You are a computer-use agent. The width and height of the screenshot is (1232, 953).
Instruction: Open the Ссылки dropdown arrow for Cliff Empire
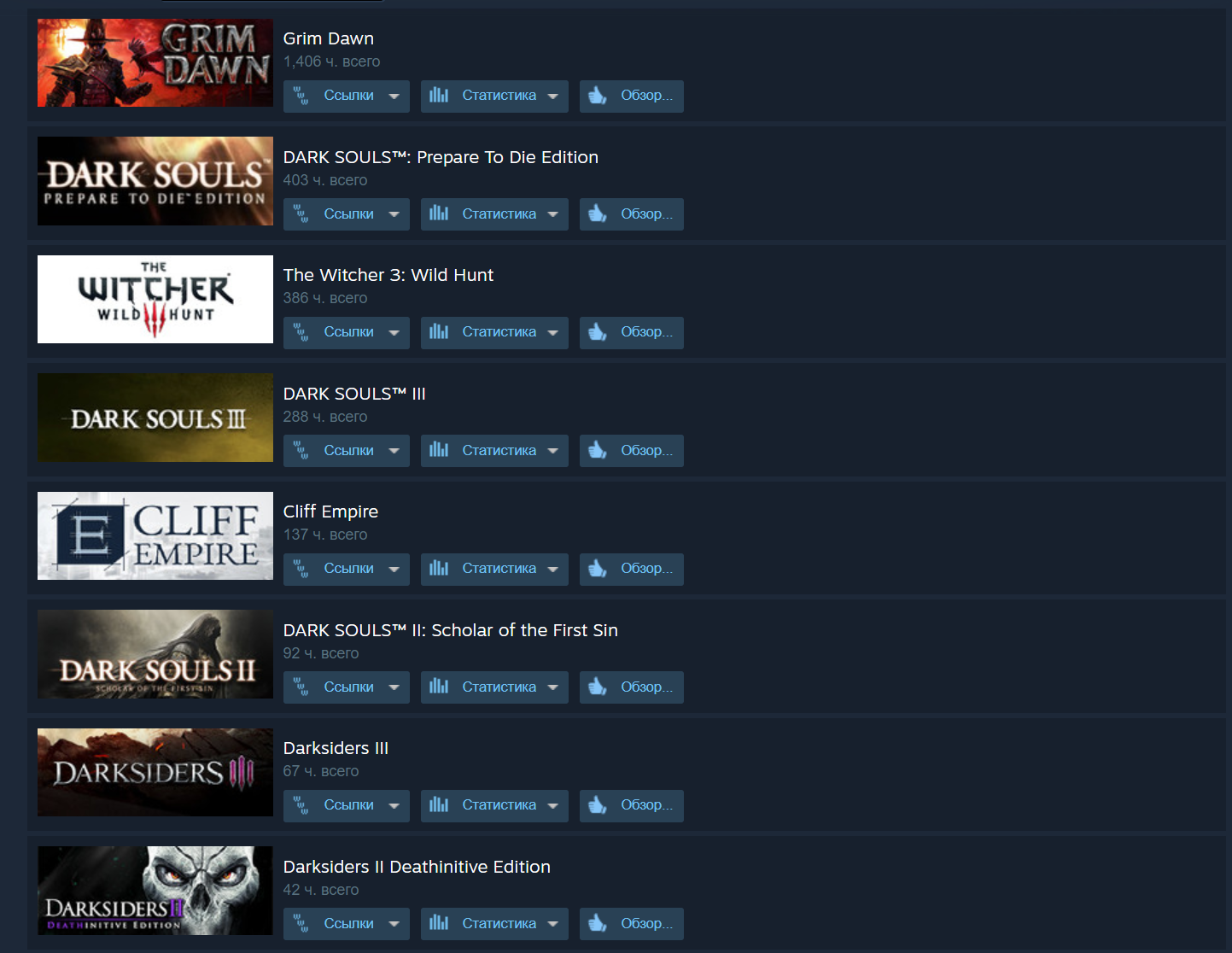[394, 569]
